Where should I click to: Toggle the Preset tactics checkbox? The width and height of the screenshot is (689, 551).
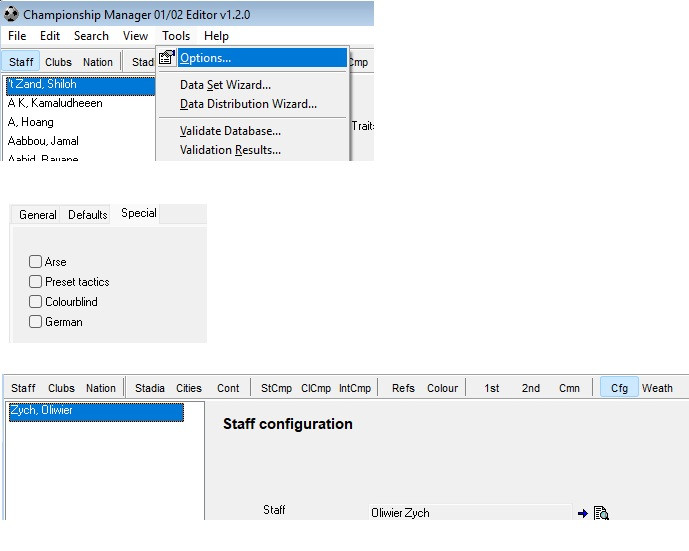tap(35, 282)
